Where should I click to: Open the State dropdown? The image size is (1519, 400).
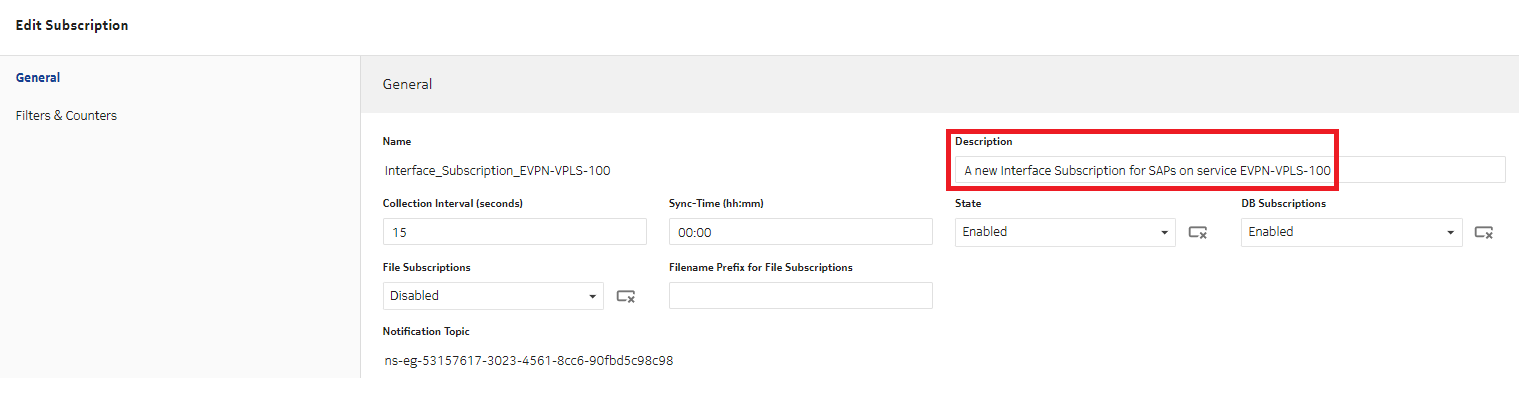point(1064,232)
